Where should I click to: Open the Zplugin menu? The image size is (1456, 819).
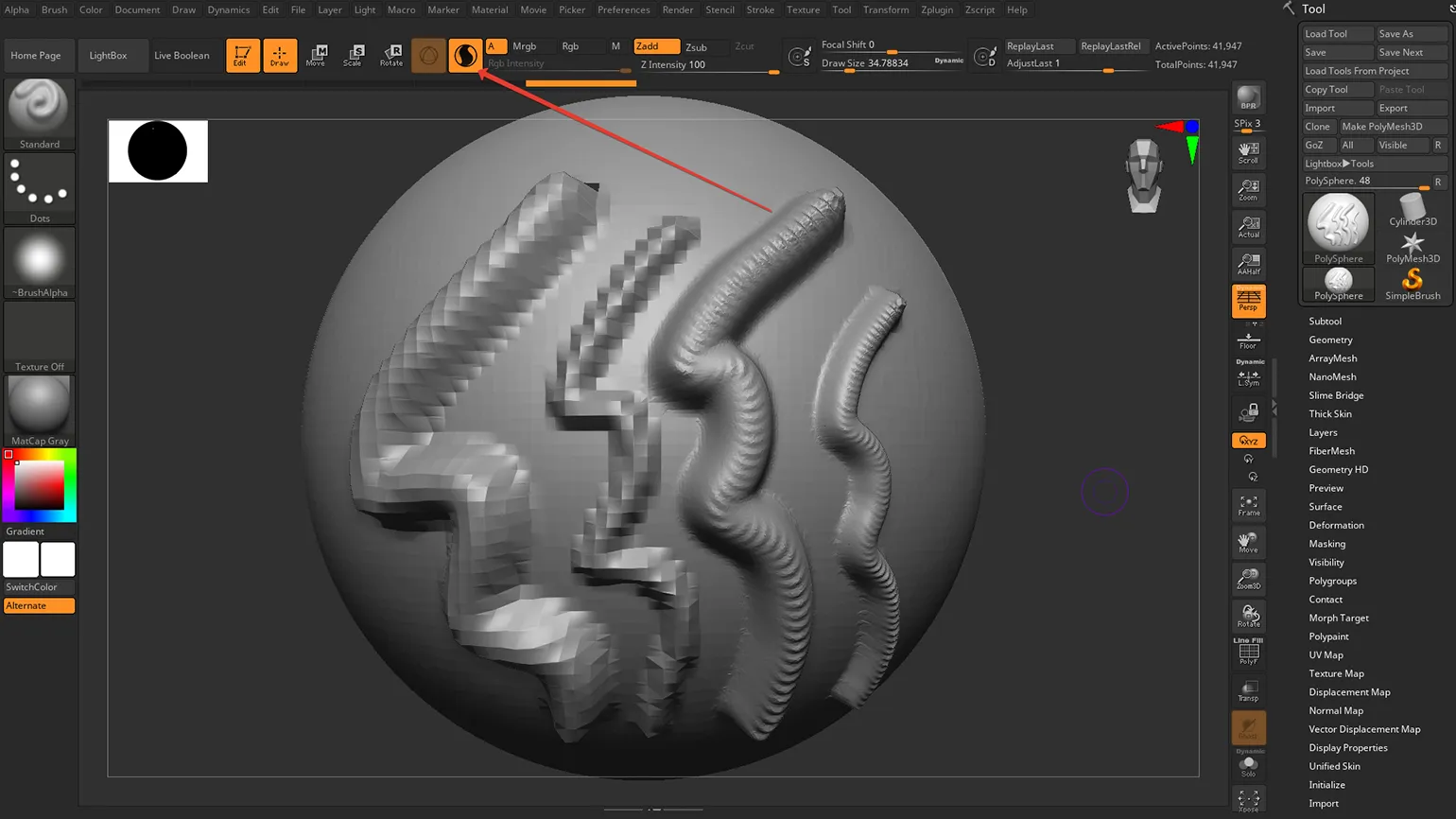coord(936,9)
